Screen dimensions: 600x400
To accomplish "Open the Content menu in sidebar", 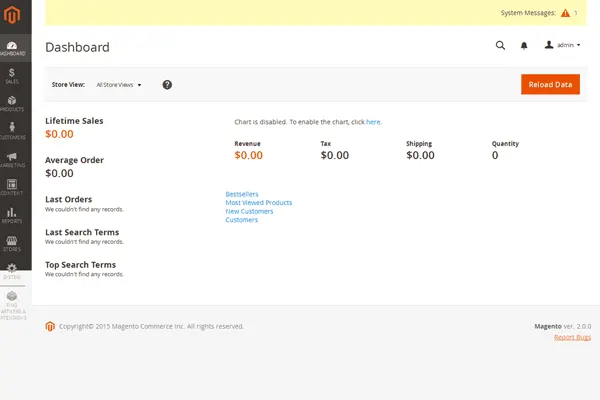I will pos(12,187).
